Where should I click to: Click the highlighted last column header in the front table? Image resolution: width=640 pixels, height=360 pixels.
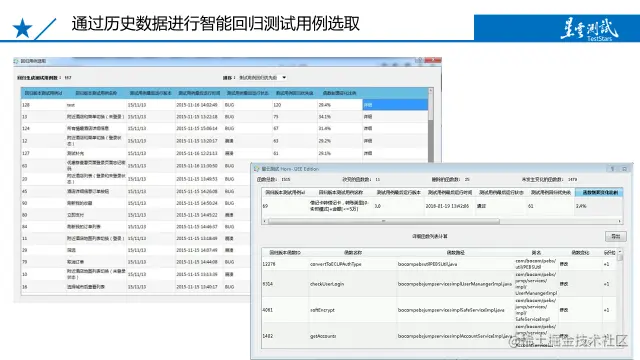pos(599,192)
